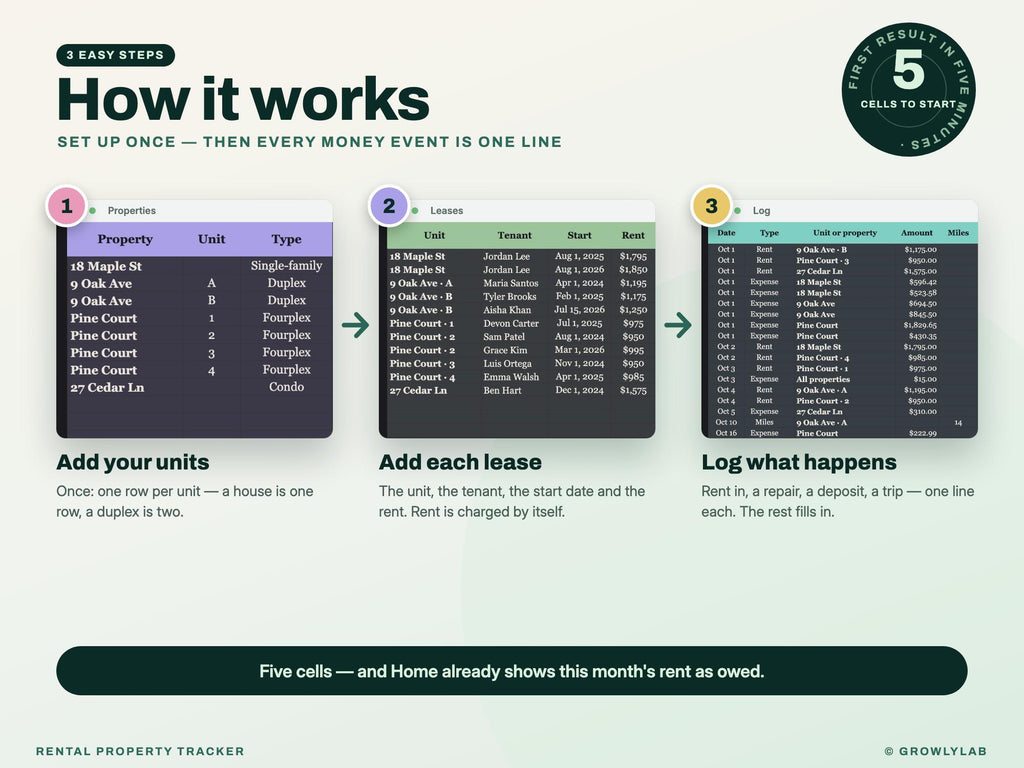Select unit 'A' cell for 9 Oak Ave
Image resolution: width=1024 pixels, height=768 pixels.
(x=211, y=283)
